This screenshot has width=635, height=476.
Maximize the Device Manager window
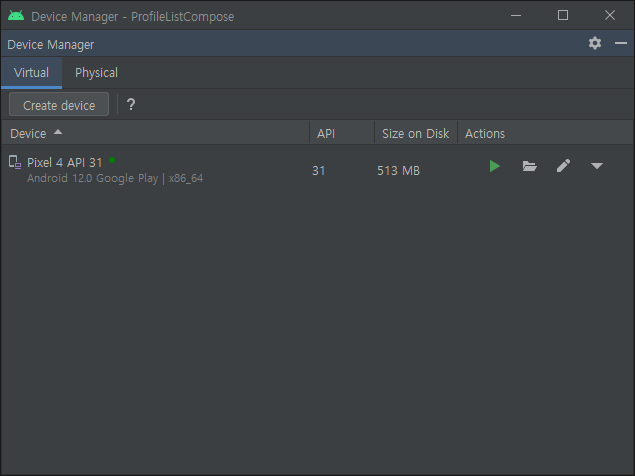click(563, 15)
